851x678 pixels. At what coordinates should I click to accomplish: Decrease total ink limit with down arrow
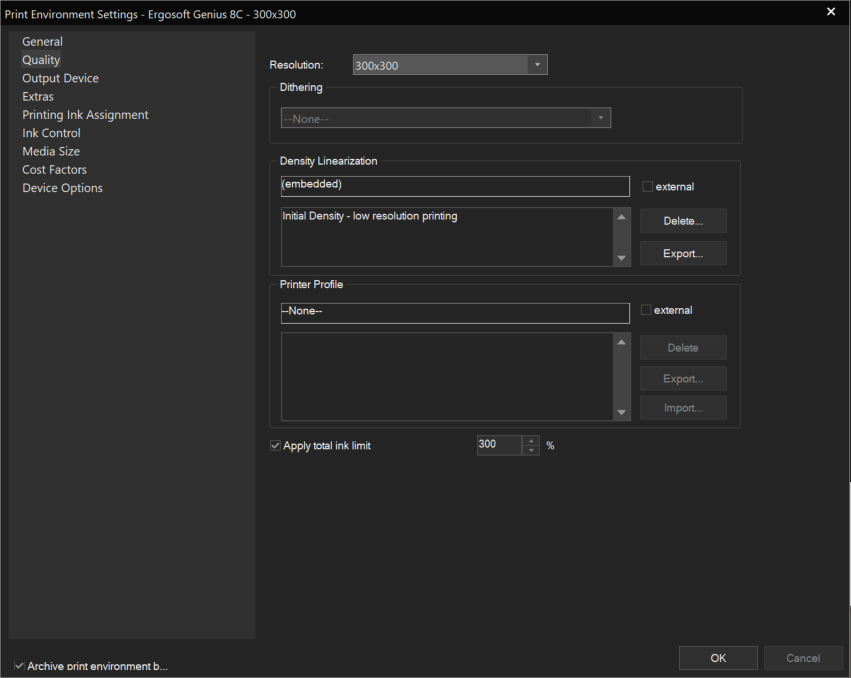(531, 451)
